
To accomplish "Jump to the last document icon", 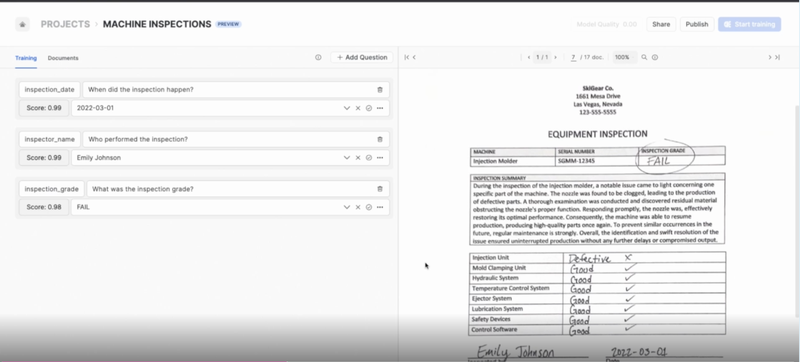I will pyautogui.click(x=778, y=58).
